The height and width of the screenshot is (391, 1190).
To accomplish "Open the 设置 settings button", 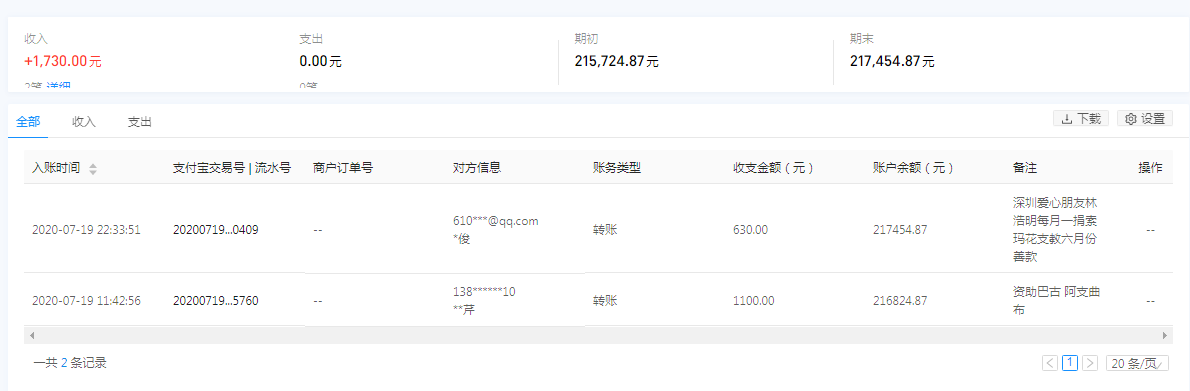I will (x=1144, y=118).
